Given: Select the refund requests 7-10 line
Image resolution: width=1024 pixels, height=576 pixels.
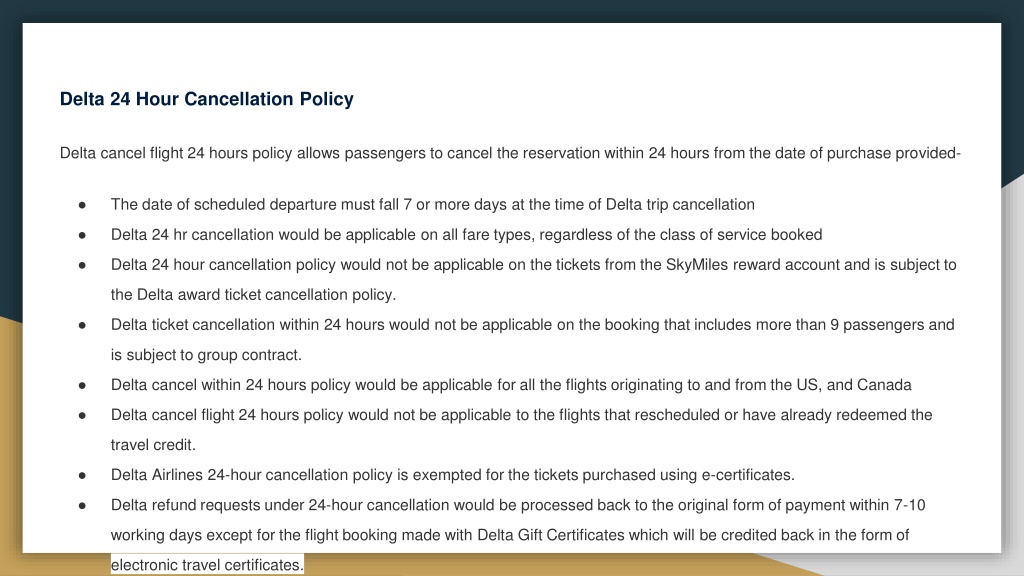Looking at the screenshot, I should click(518, 505).
